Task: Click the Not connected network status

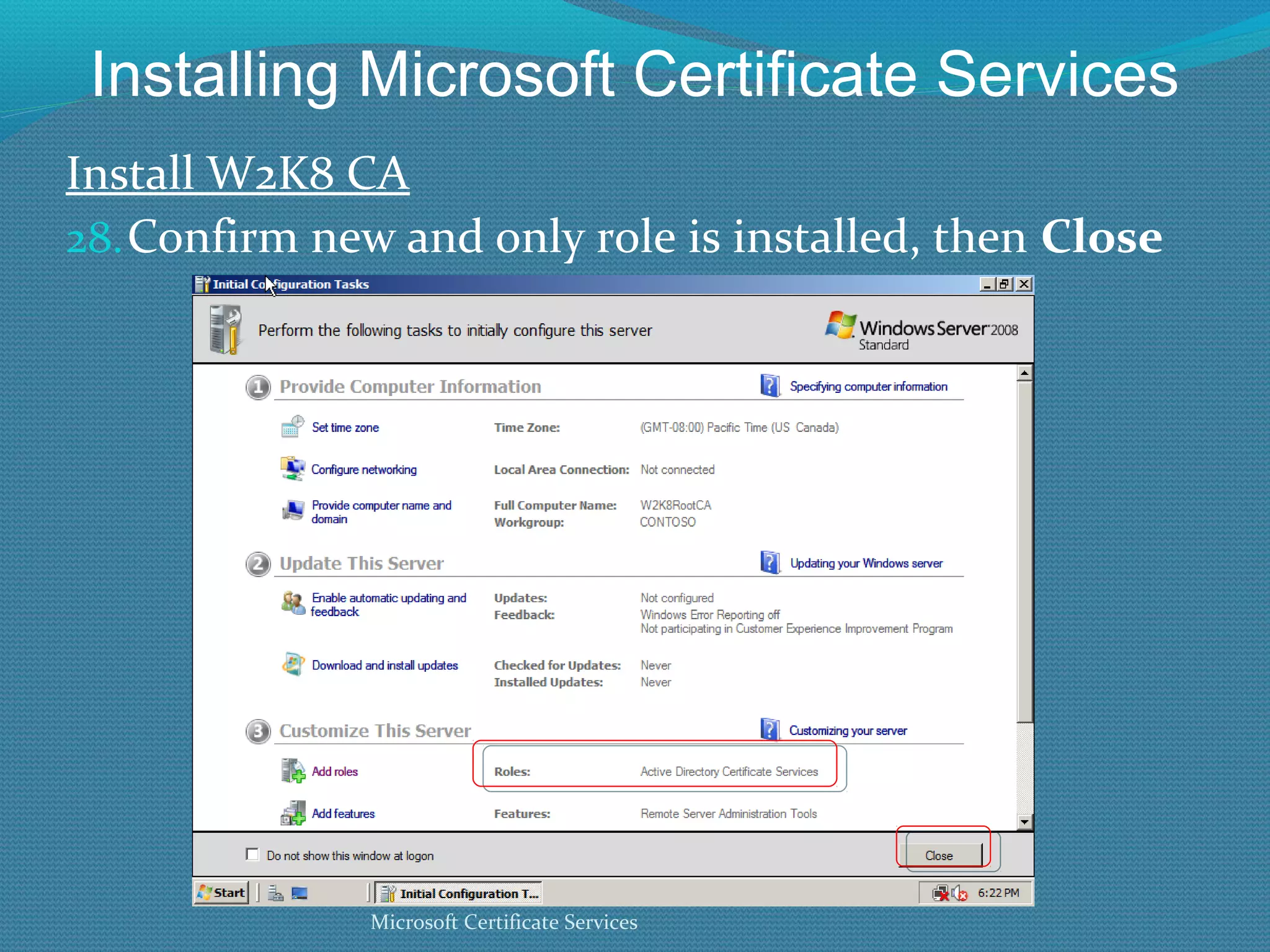Action: [677, 469]
